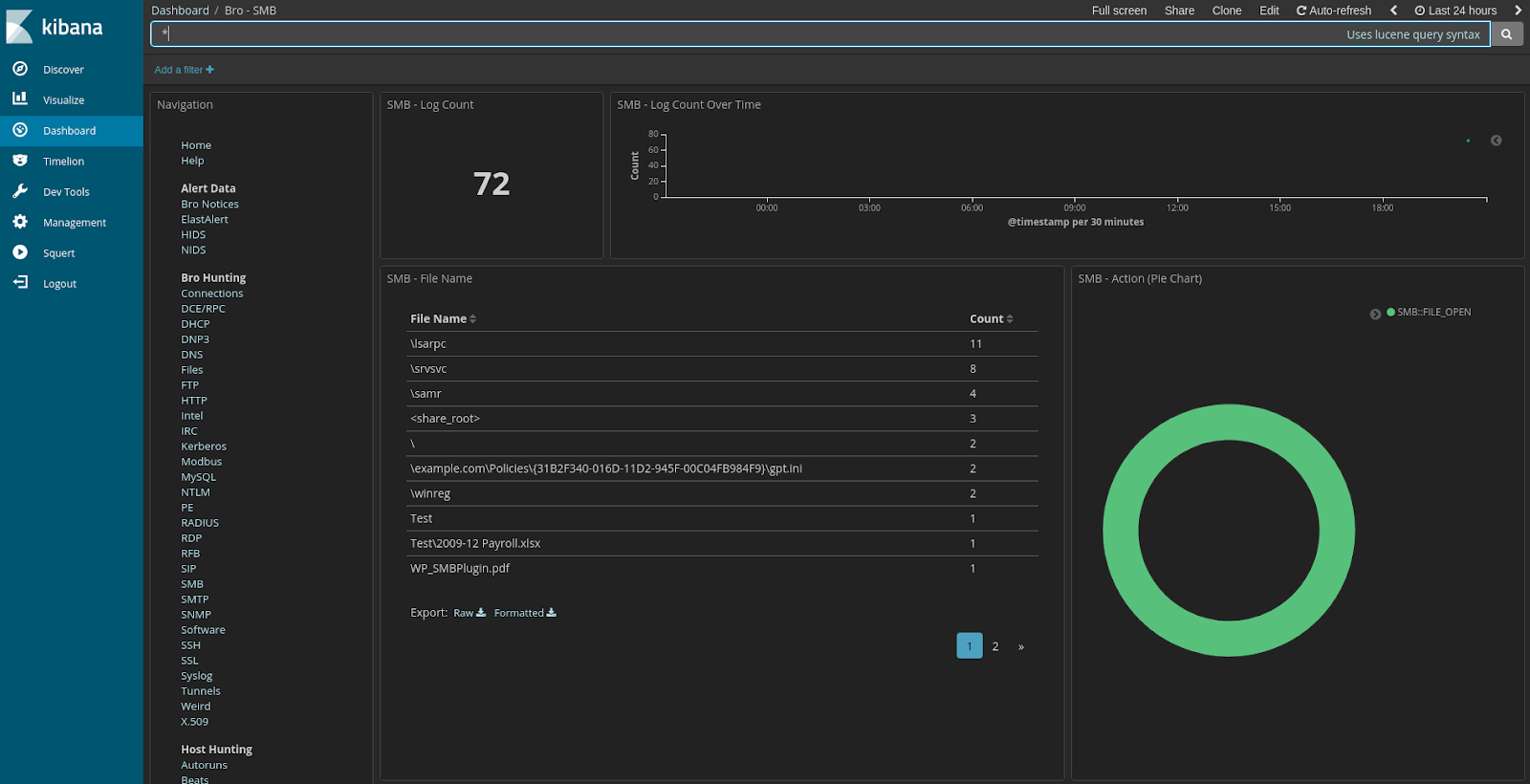Go to next results page arrow
The height and width of the screenshot is (784, 1530).
coord(1021,646)
